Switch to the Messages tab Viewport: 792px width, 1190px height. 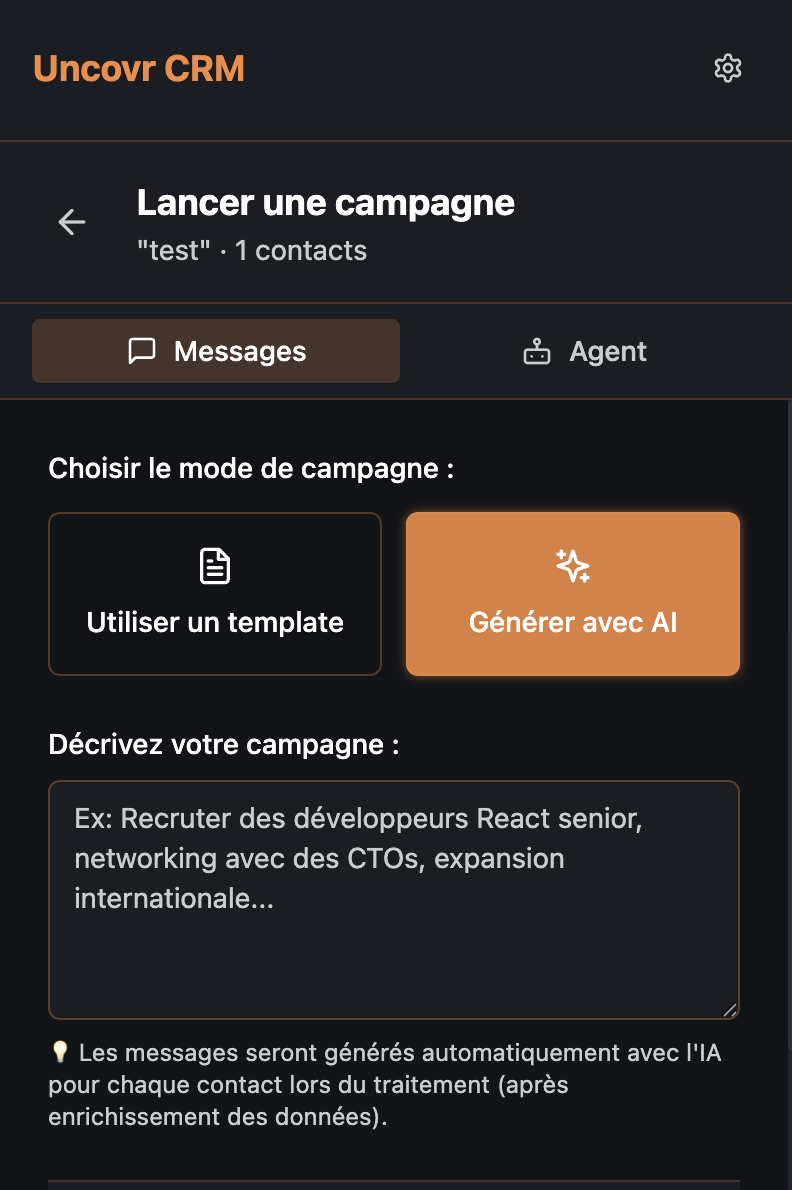click(x=216, y=351)
